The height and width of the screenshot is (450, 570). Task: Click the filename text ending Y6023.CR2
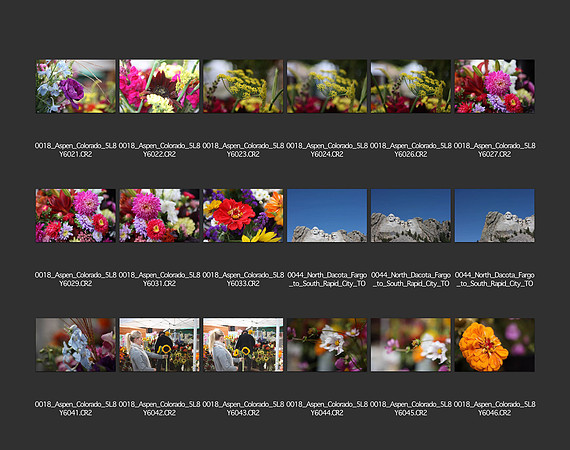(243, 150)
